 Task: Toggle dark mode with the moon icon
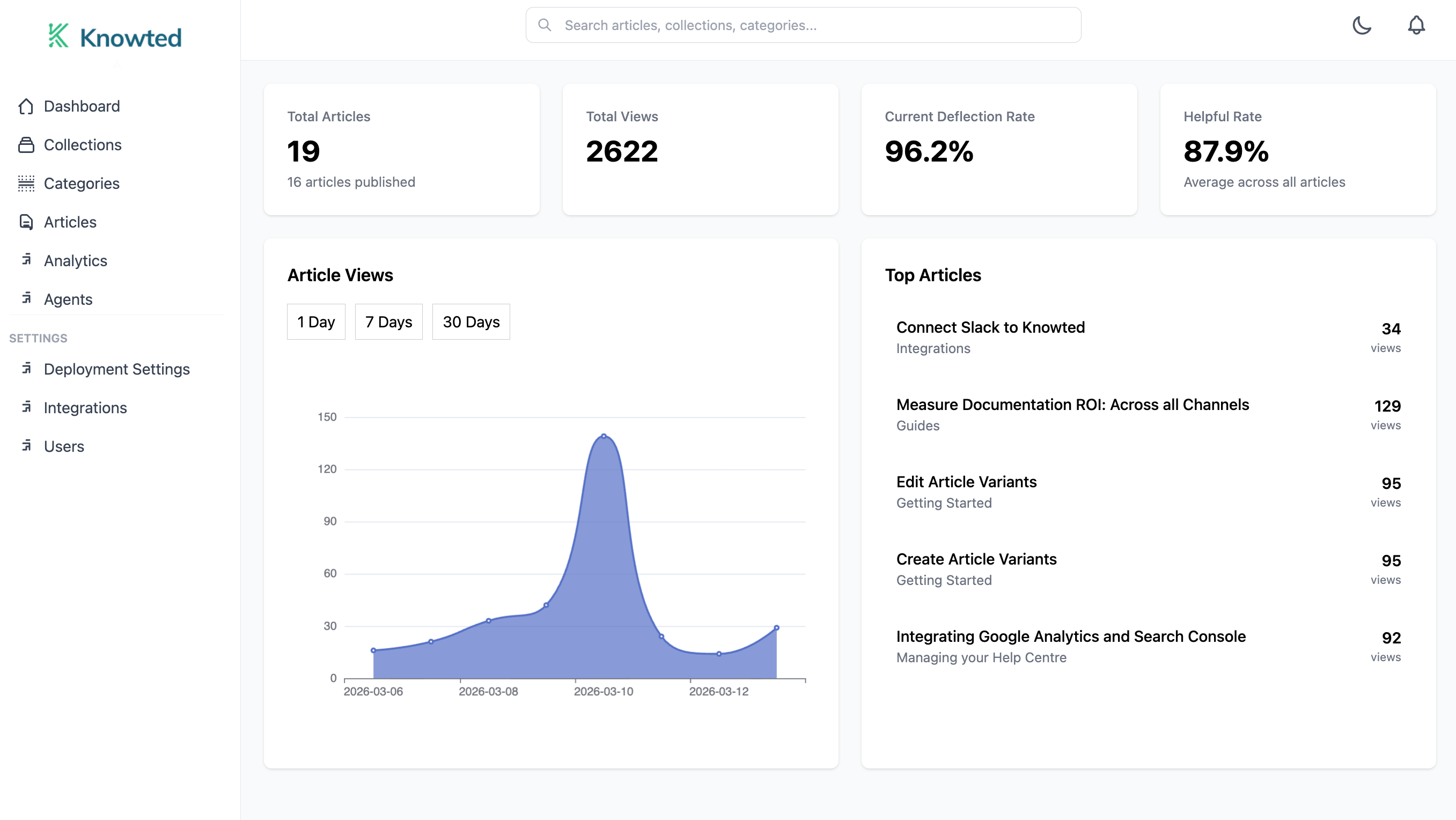click(1362, 25)
